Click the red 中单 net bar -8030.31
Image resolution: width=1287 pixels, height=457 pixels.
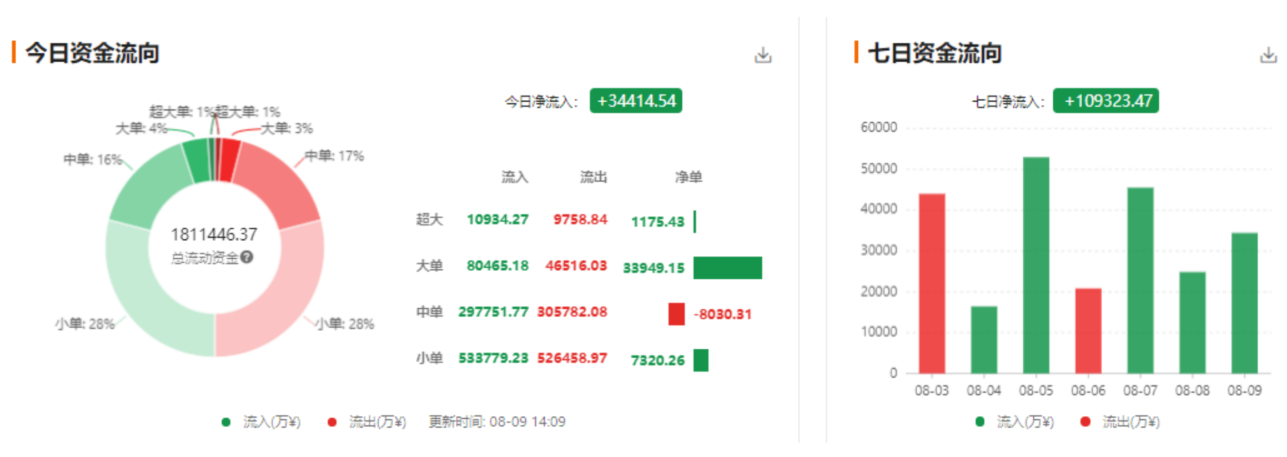[x=676, y=314]
